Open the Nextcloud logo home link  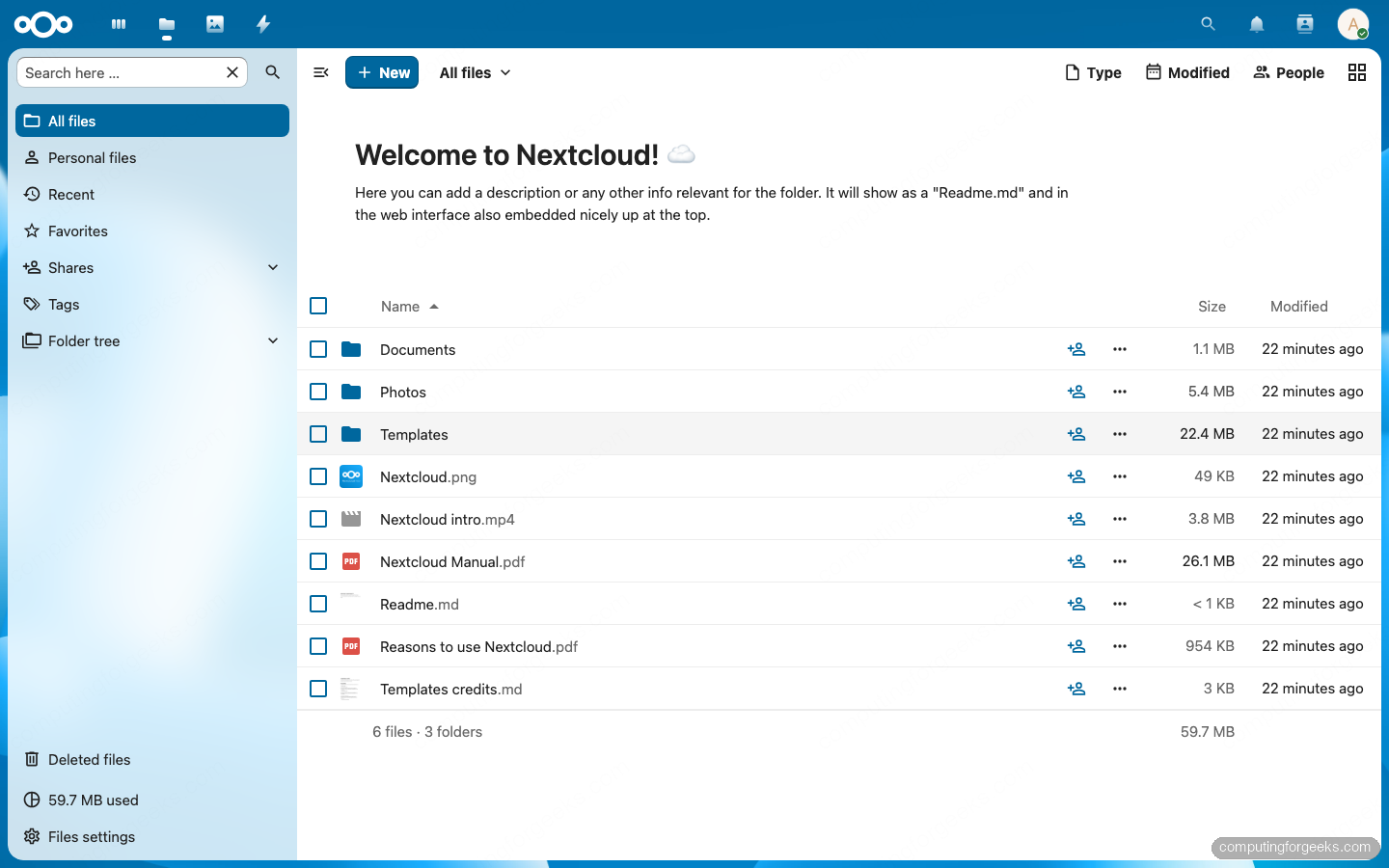[x=43, y=24]
